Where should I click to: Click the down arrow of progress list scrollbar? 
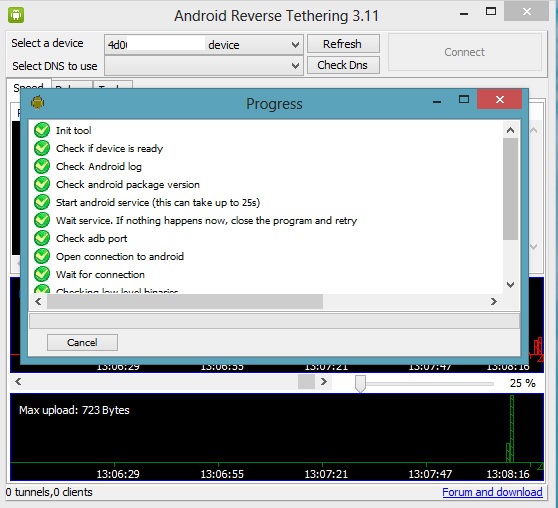tap(510, 285)
